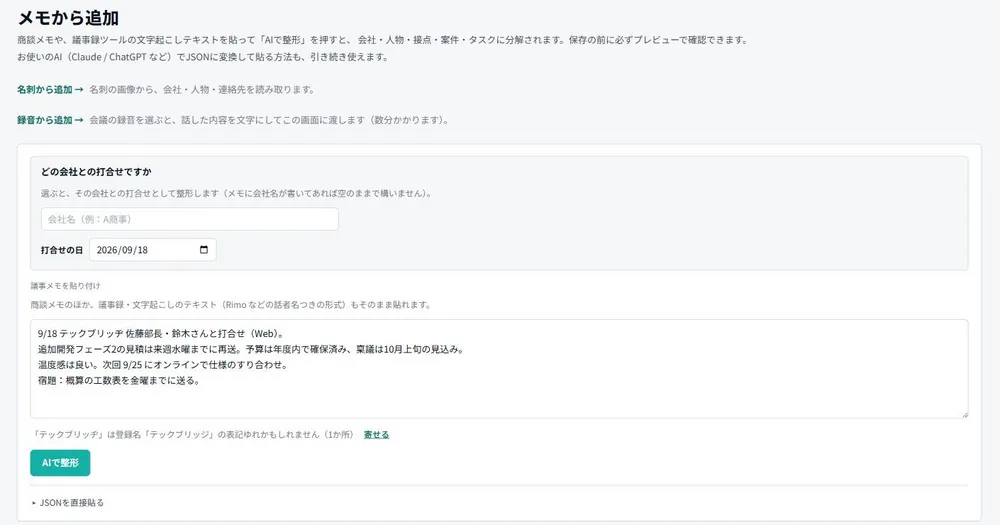Click the 表記ゆれかもしれません warning text
This screenshot has width=1000, height=525.
193,434
